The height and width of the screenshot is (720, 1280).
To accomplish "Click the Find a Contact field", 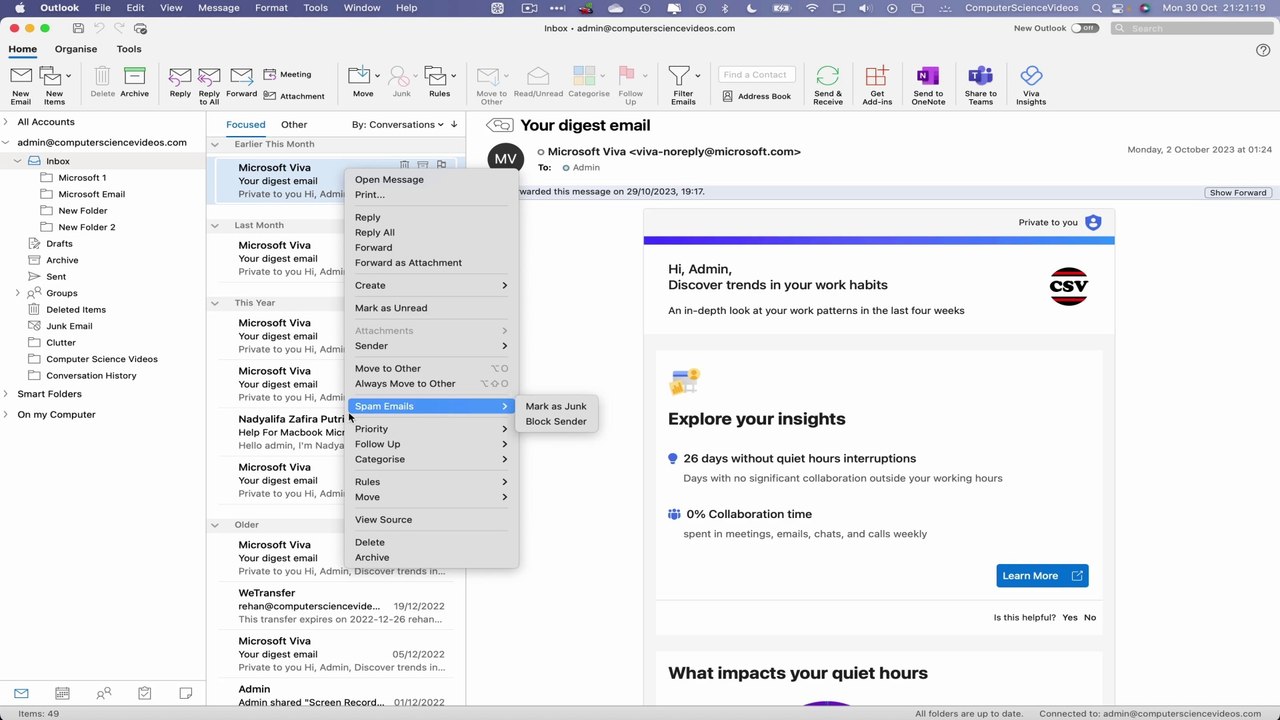I will (x=757, y=74).
